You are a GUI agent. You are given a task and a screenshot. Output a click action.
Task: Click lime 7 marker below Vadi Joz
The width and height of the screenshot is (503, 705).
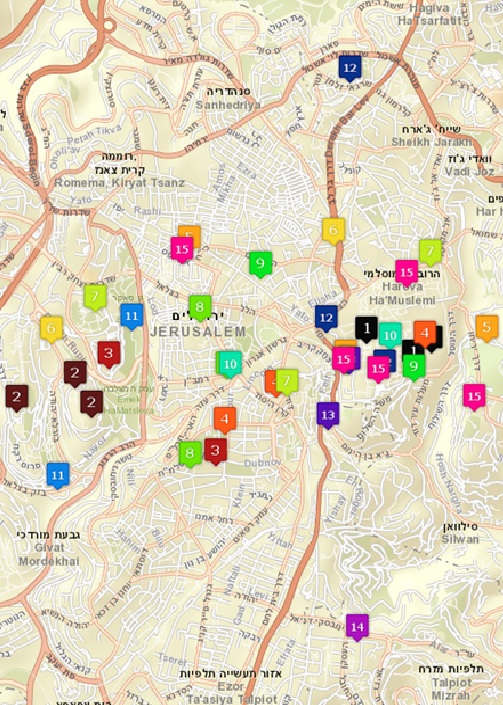430,252
